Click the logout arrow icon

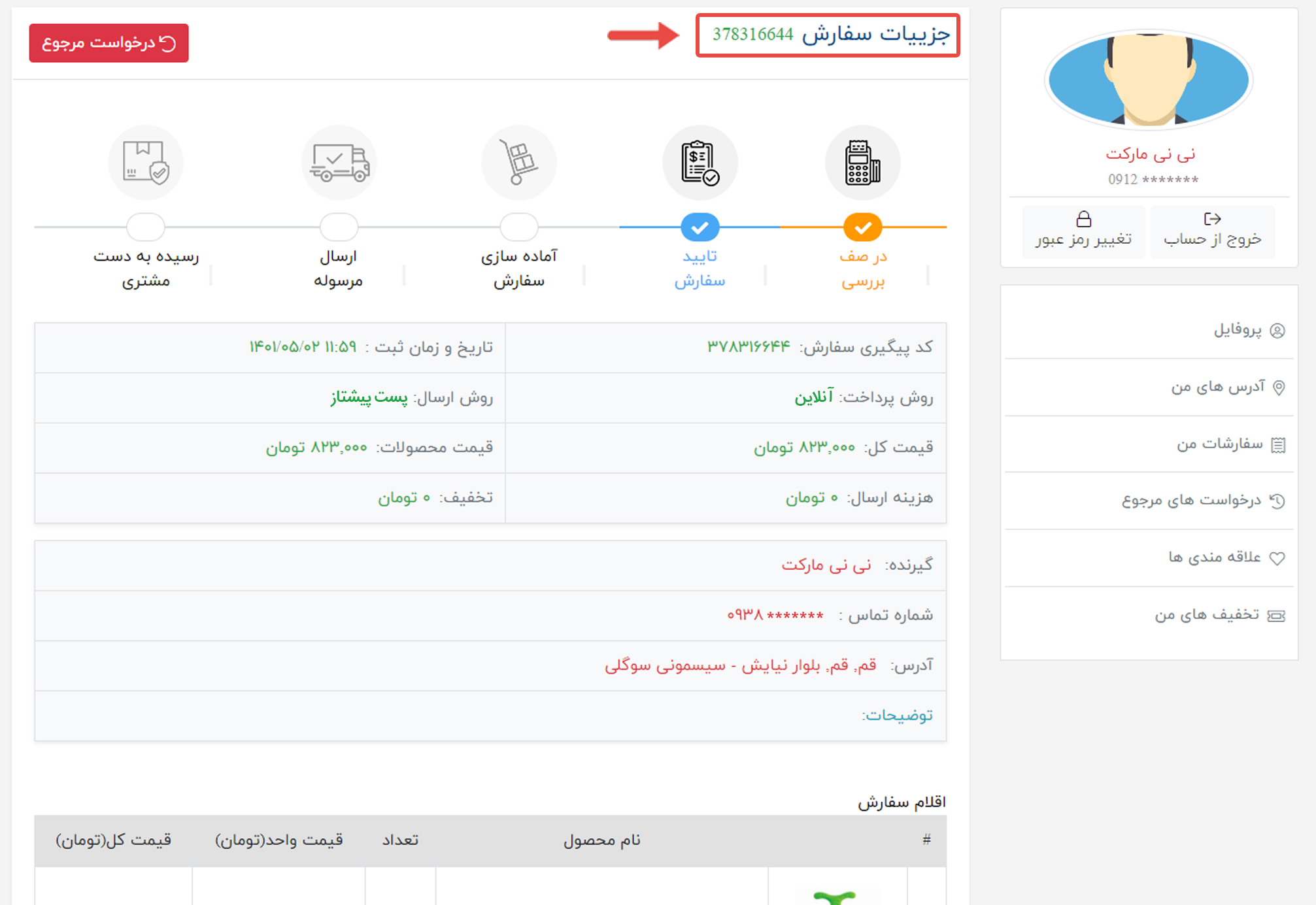pyautogui.click(x=1212, y=219)
